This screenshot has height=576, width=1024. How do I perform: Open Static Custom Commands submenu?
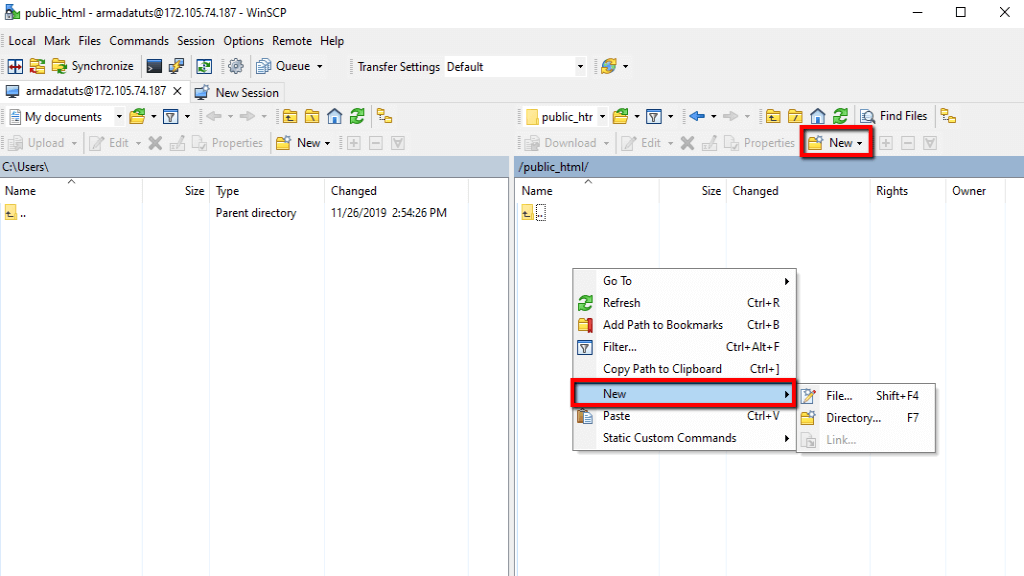[x=684, y=438]
